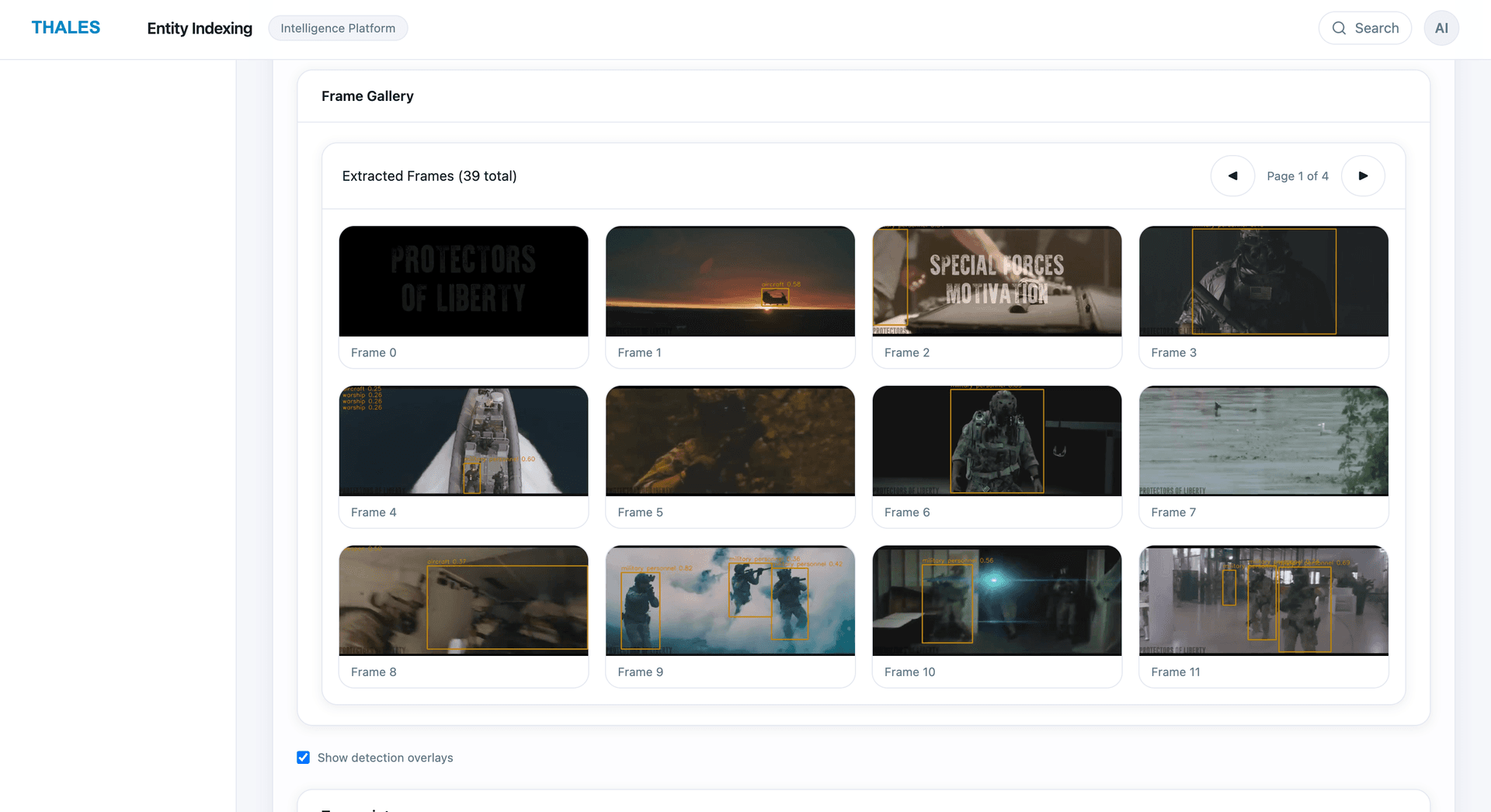The width and height of the screenshot is (1491, 812).
Task: Open the Frame 8 aircraft detection thumbnail
Action: (463, 600)
